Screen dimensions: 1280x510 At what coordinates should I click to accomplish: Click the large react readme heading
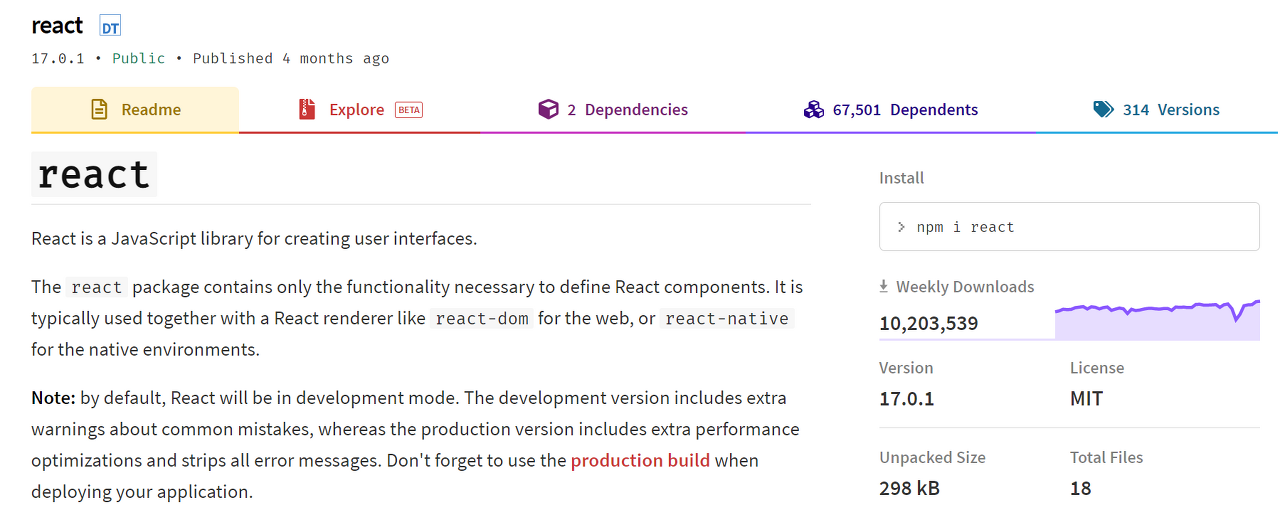pyautogui.click(x=94, y=174)
